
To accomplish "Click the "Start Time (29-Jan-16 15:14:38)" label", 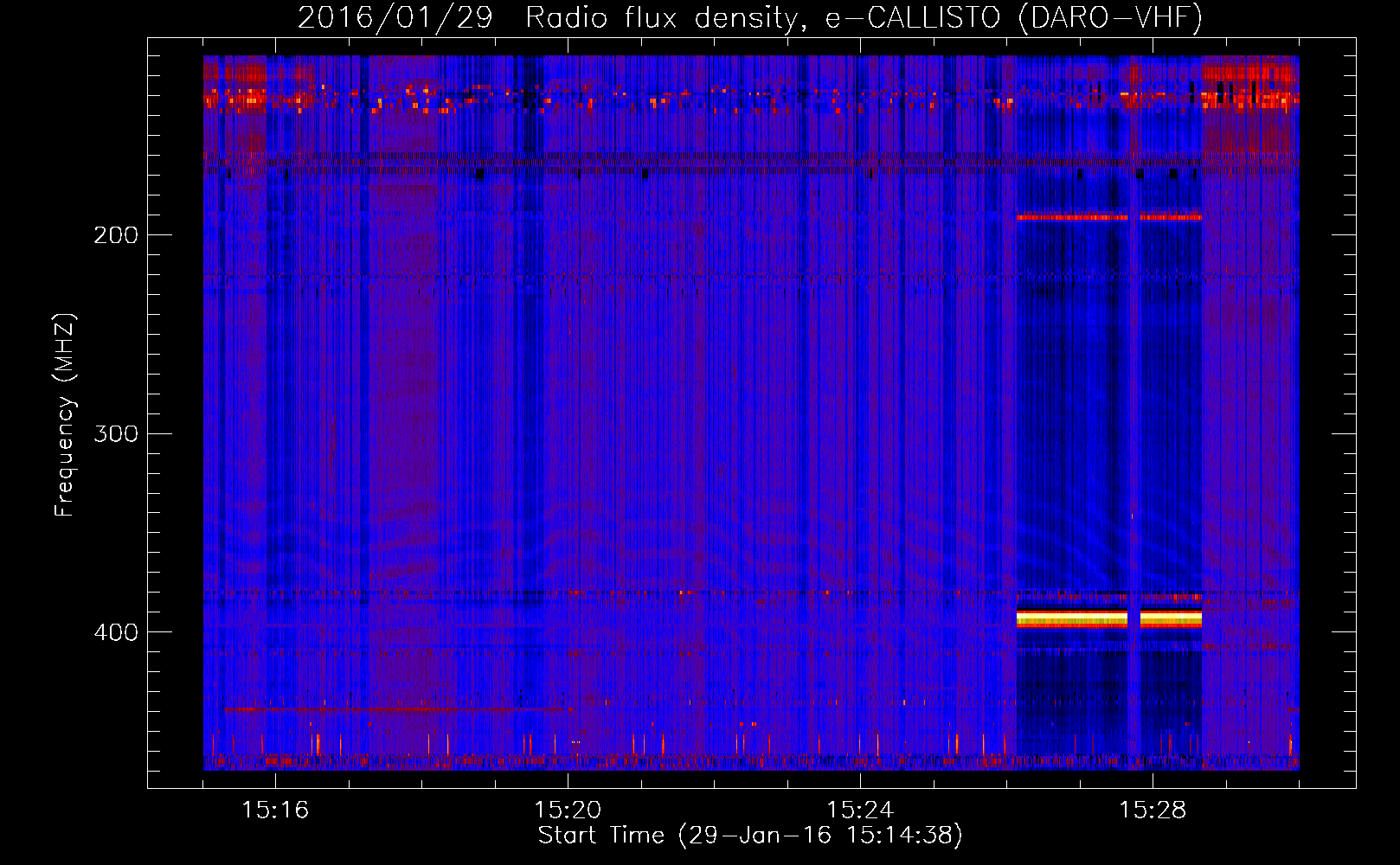I will (750, 836).
